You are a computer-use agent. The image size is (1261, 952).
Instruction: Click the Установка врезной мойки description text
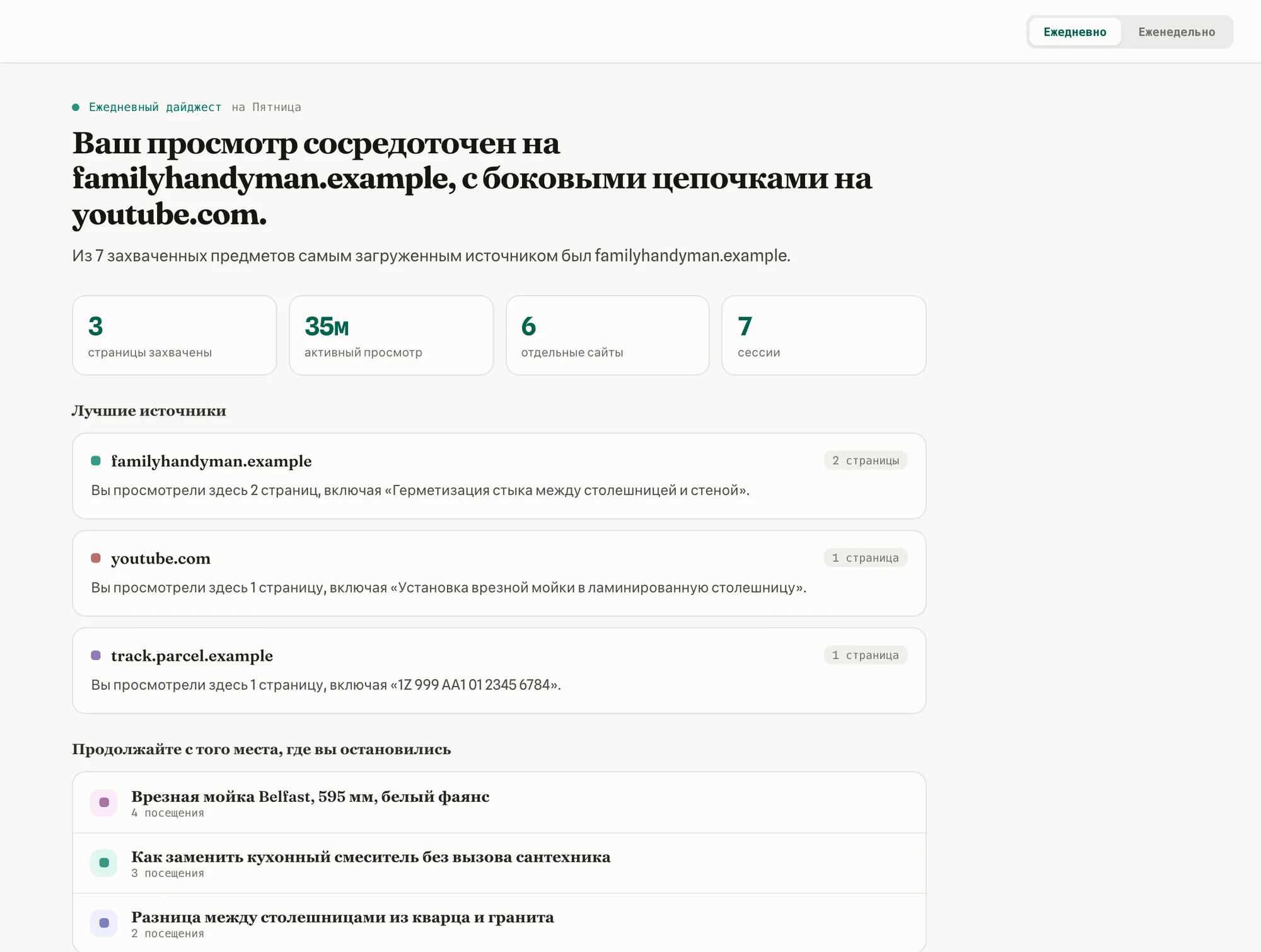pos(448,588)
